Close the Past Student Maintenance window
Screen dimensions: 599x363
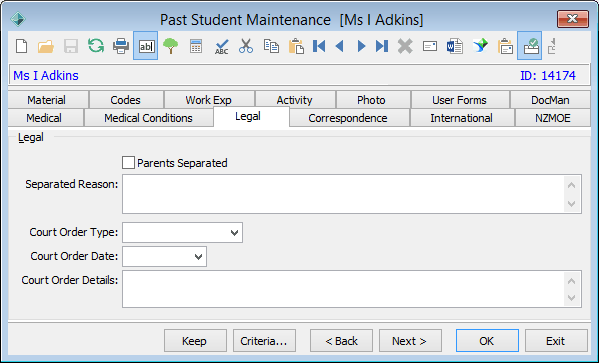pos(573,19)
